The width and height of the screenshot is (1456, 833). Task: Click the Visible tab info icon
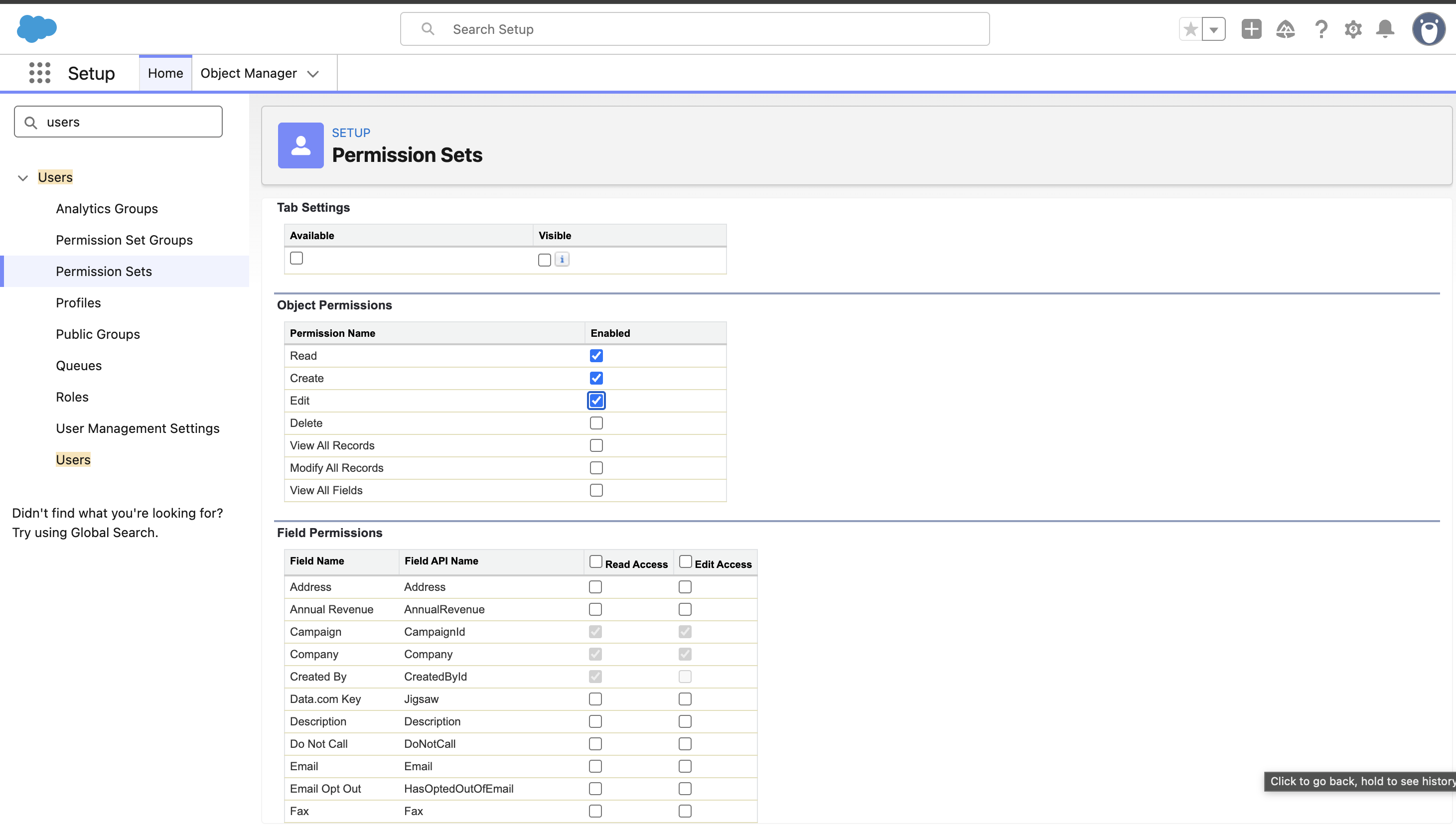(x=562, y=259)
